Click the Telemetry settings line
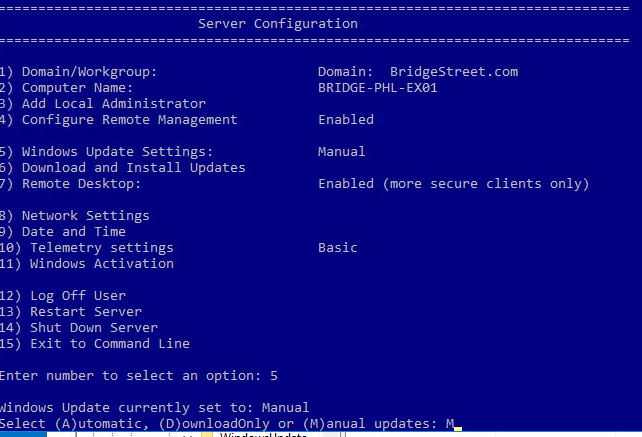Image resolution: width=642 pixels, height=437 pixels. coord(100,248)
